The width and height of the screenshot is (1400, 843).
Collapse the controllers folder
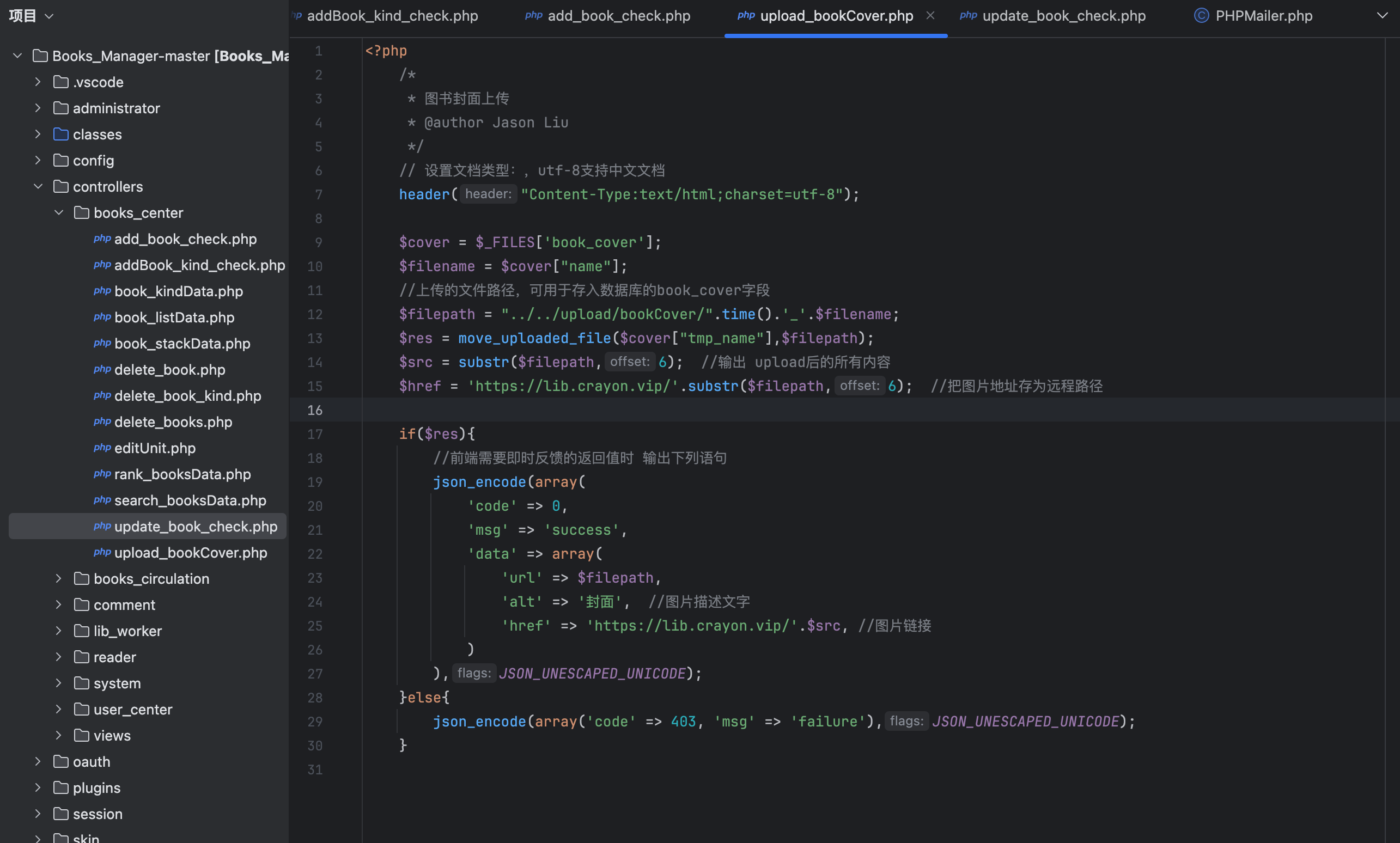tap(38, 187)
